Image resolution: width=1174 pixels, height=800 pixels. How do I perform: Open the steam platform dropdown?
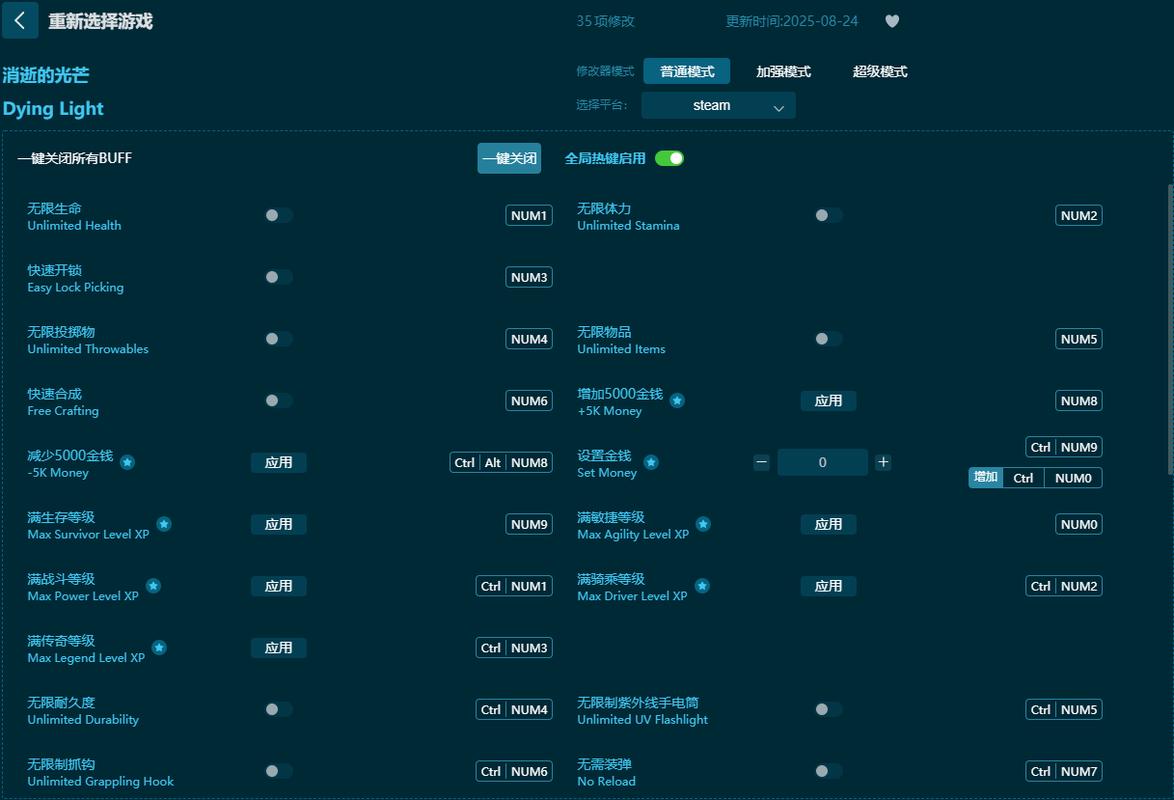[x=718, y=106]
